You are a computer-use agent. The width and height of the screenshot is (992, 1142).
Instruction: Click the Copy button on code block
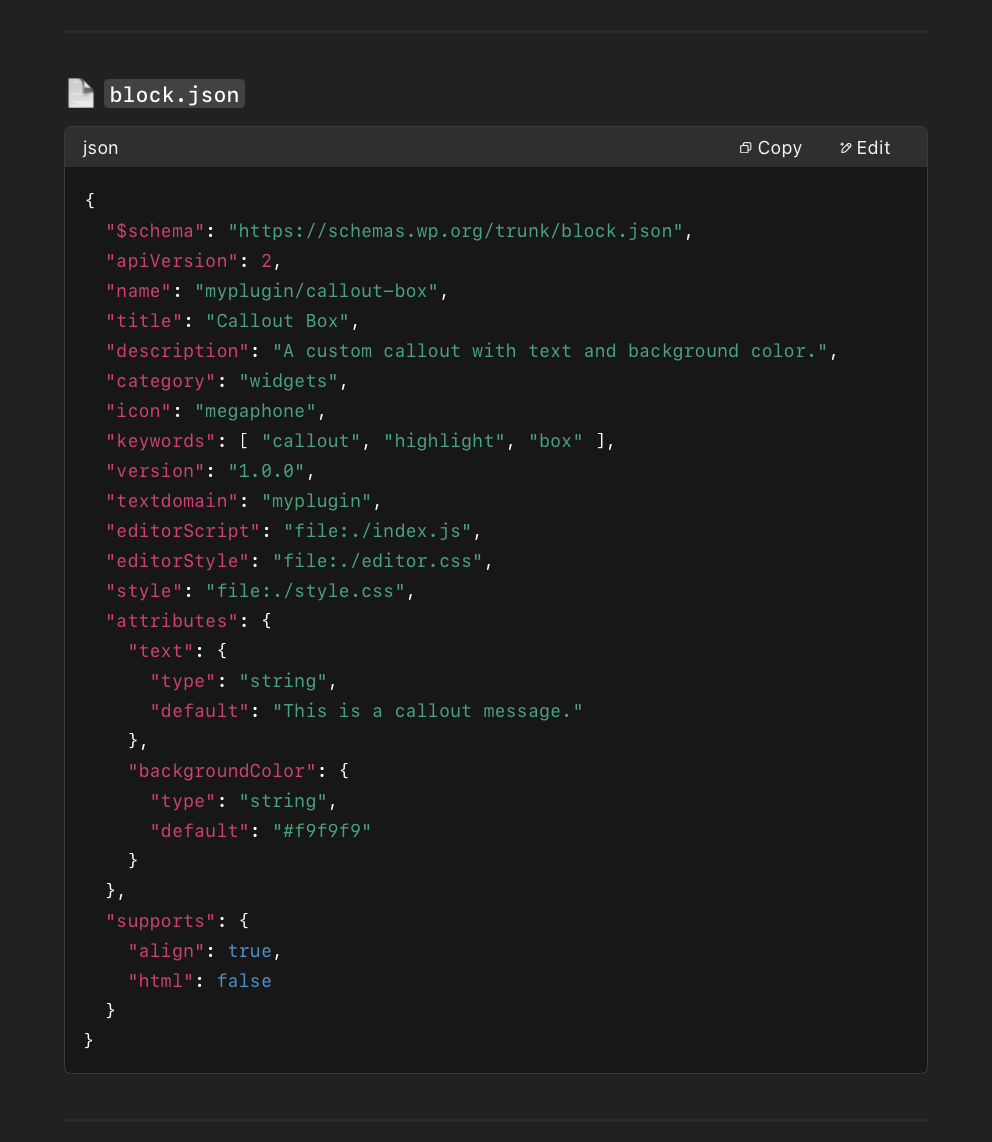coord(771,148)
